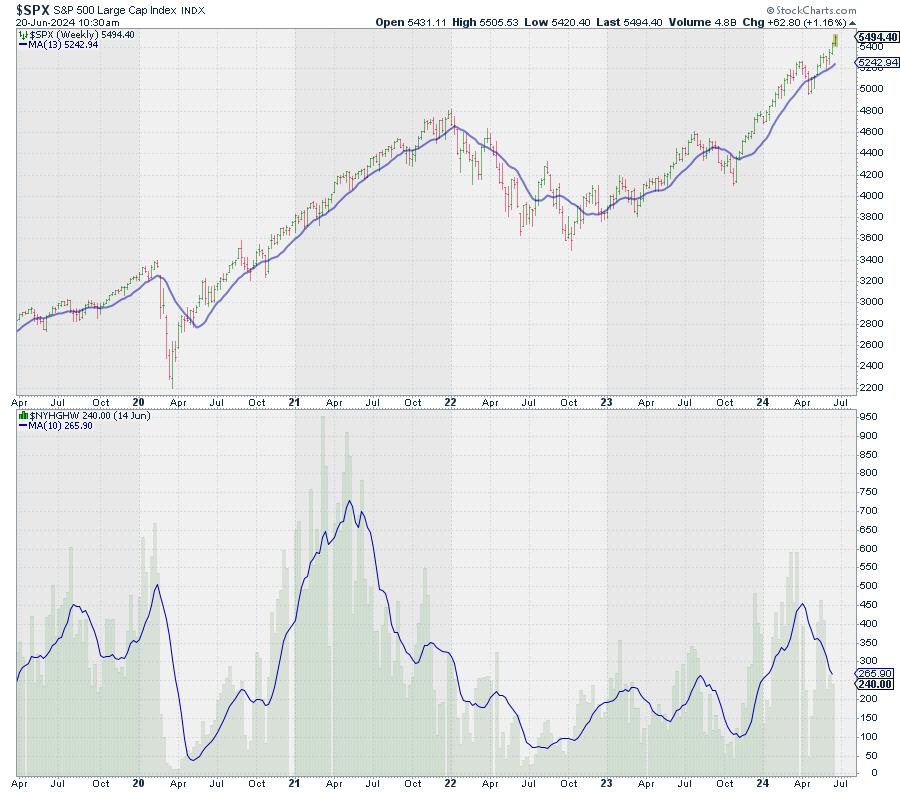Click the $SPX weekly candlestick legend icon
Screen dimensions: 900x792
pos(23,34)
